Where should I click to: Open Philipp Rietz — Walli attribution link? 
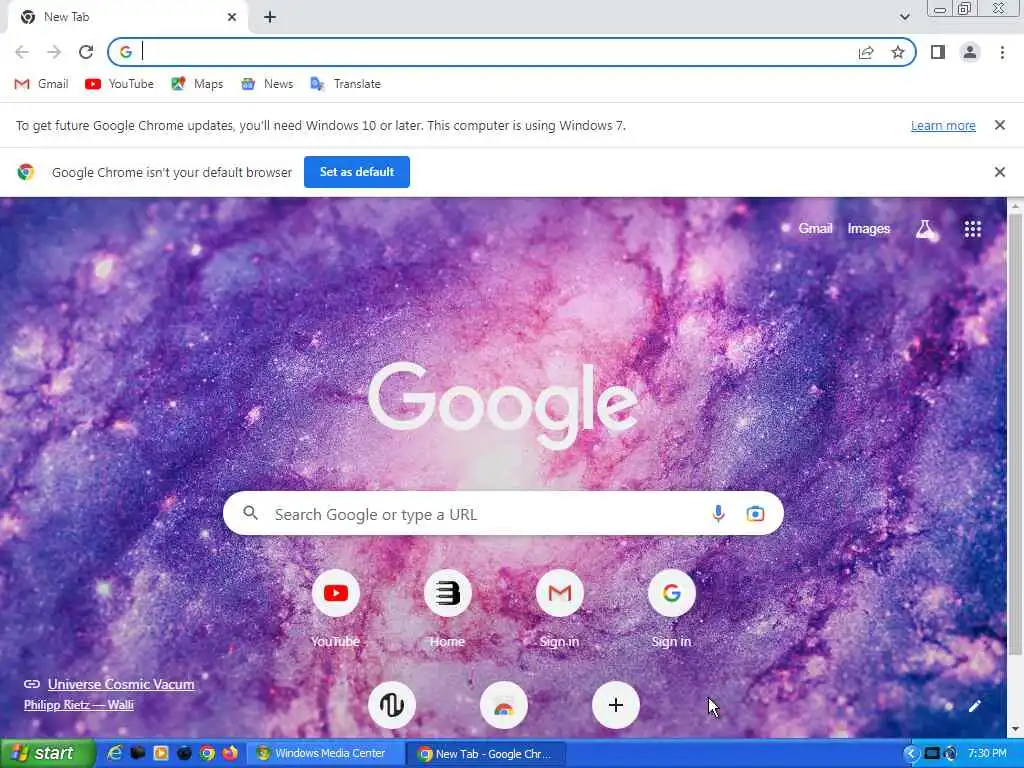pyautogui.click(x=79, y=705)
